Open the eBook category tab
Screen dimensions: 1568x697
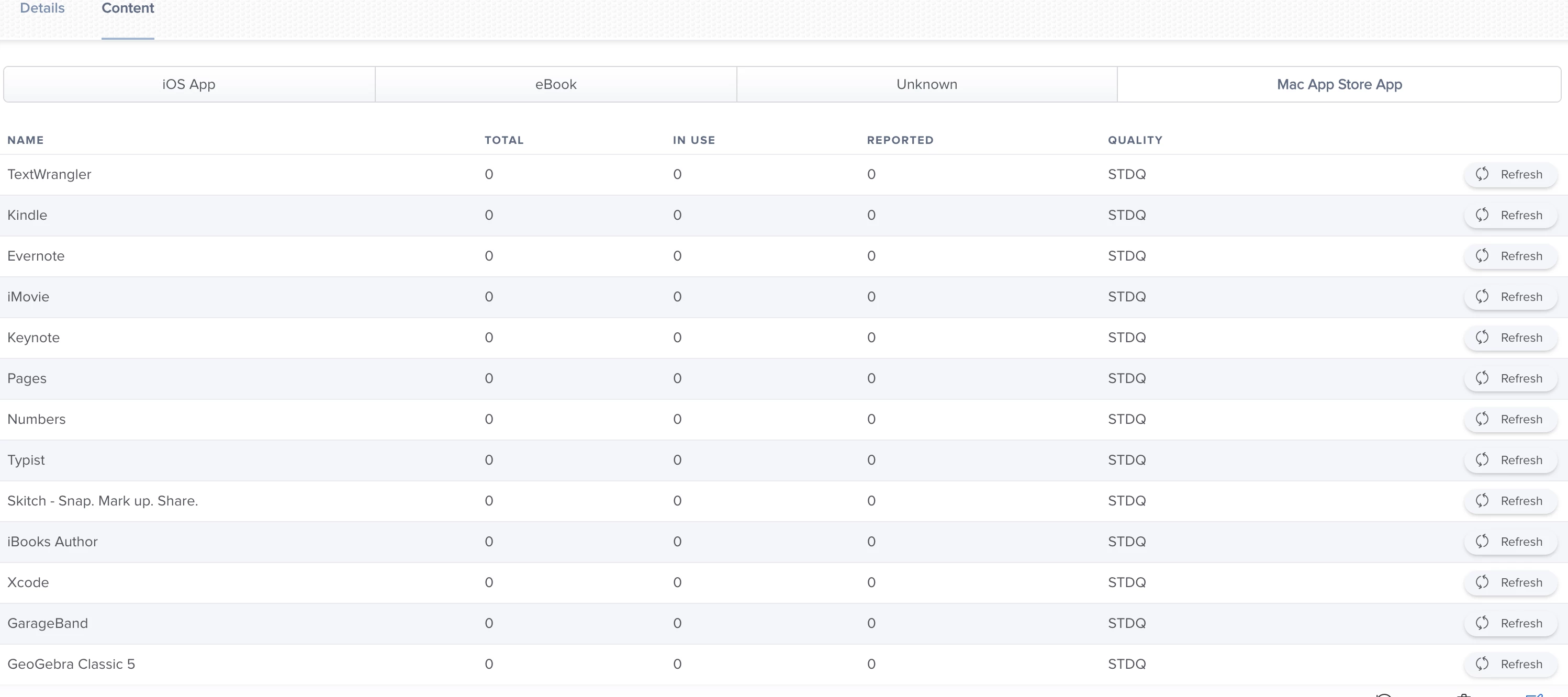(556, 84)
